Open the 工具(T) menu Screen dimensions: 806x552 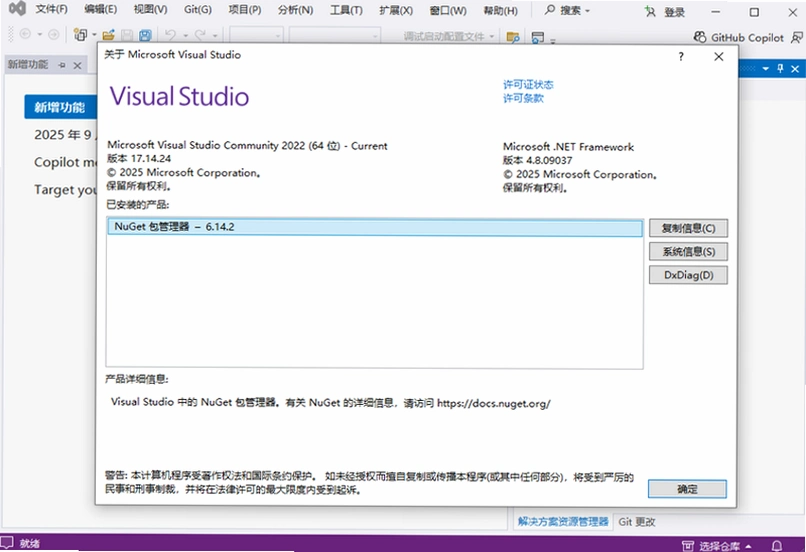coord(346,10)
